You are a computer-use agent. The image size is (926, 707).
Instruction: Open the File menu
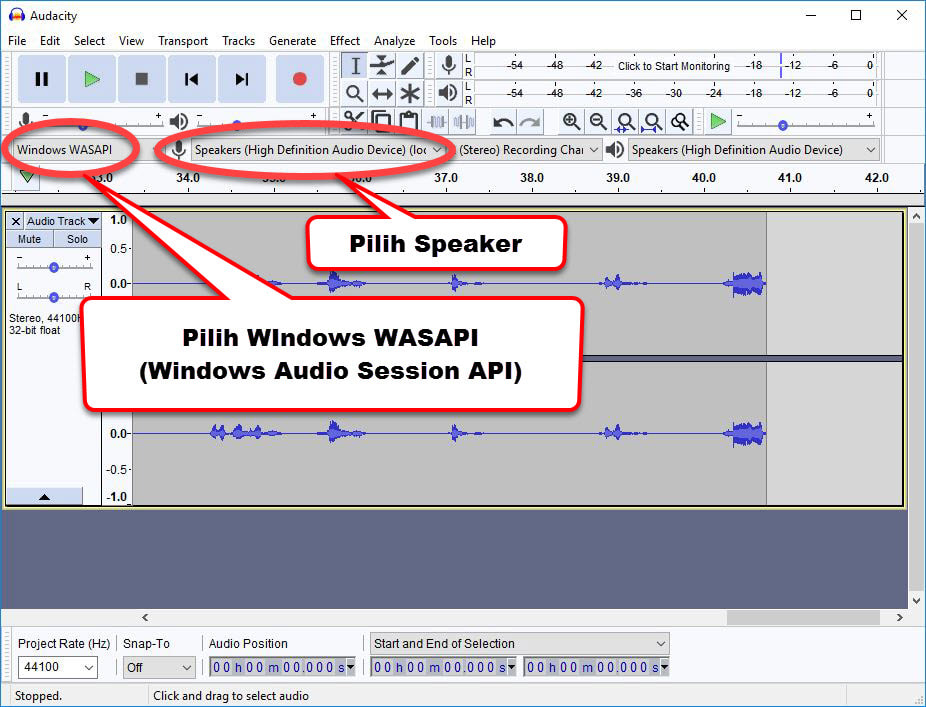[17, 41]
